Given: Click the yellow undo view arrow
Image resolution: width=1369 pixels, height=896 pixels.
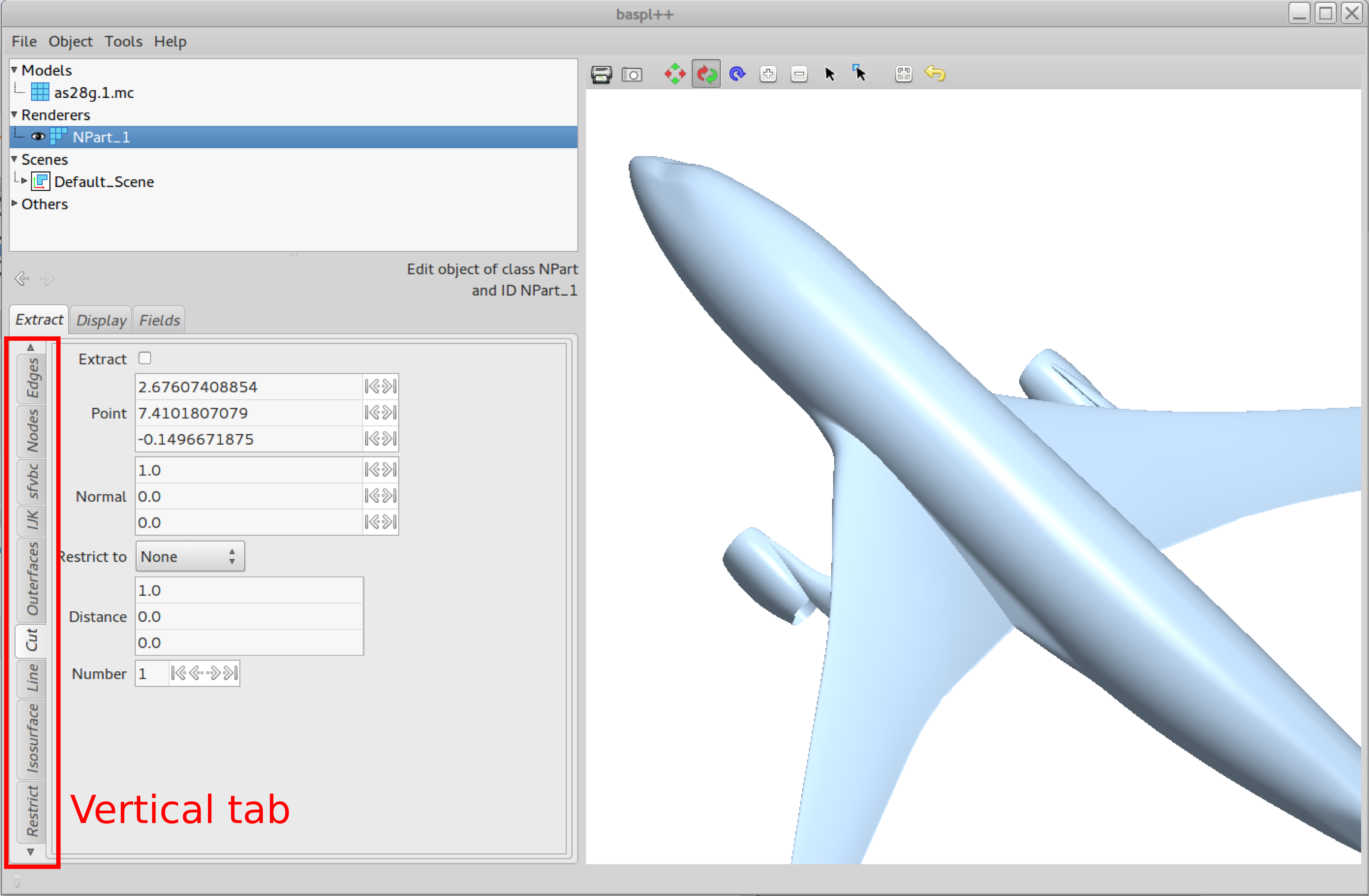Looking at the screenshot, I should [935, 74].
